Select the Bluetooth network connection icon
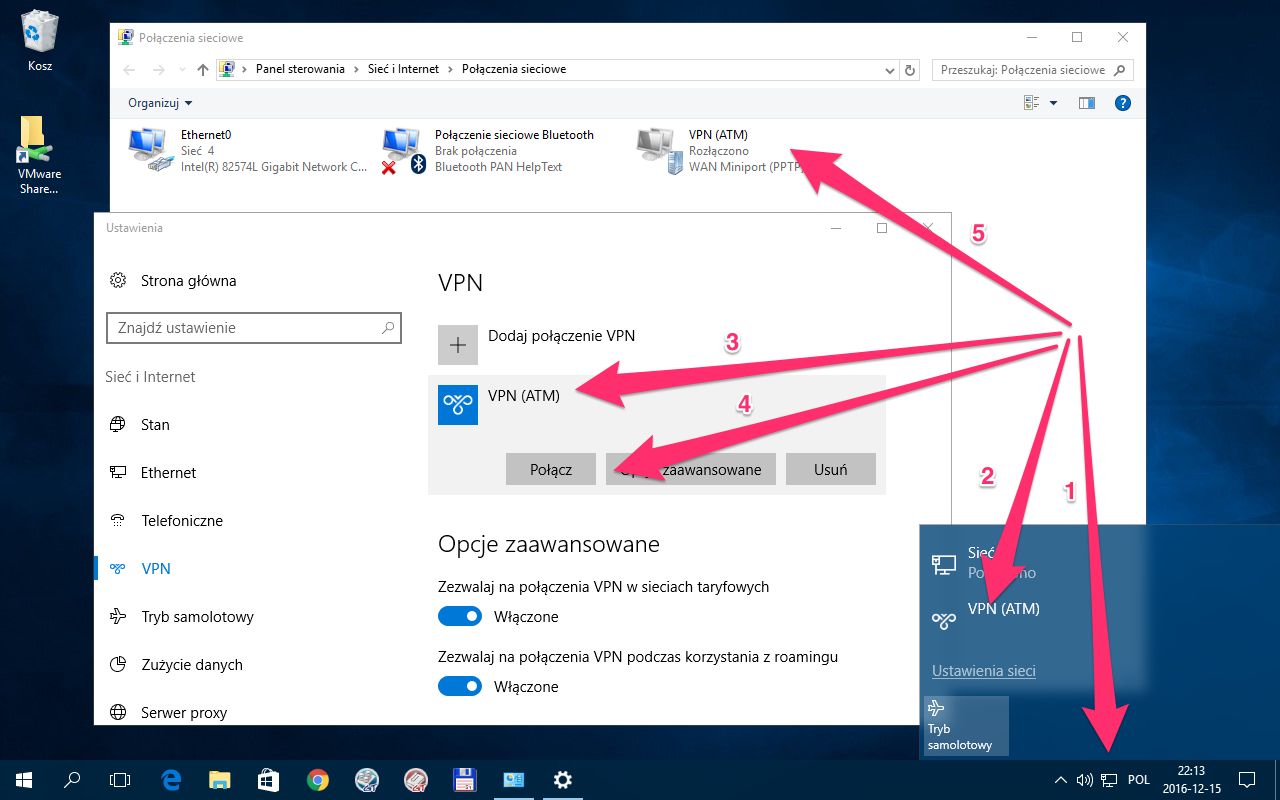This screenshot has width=1280, height=800. tap(402, 150)
